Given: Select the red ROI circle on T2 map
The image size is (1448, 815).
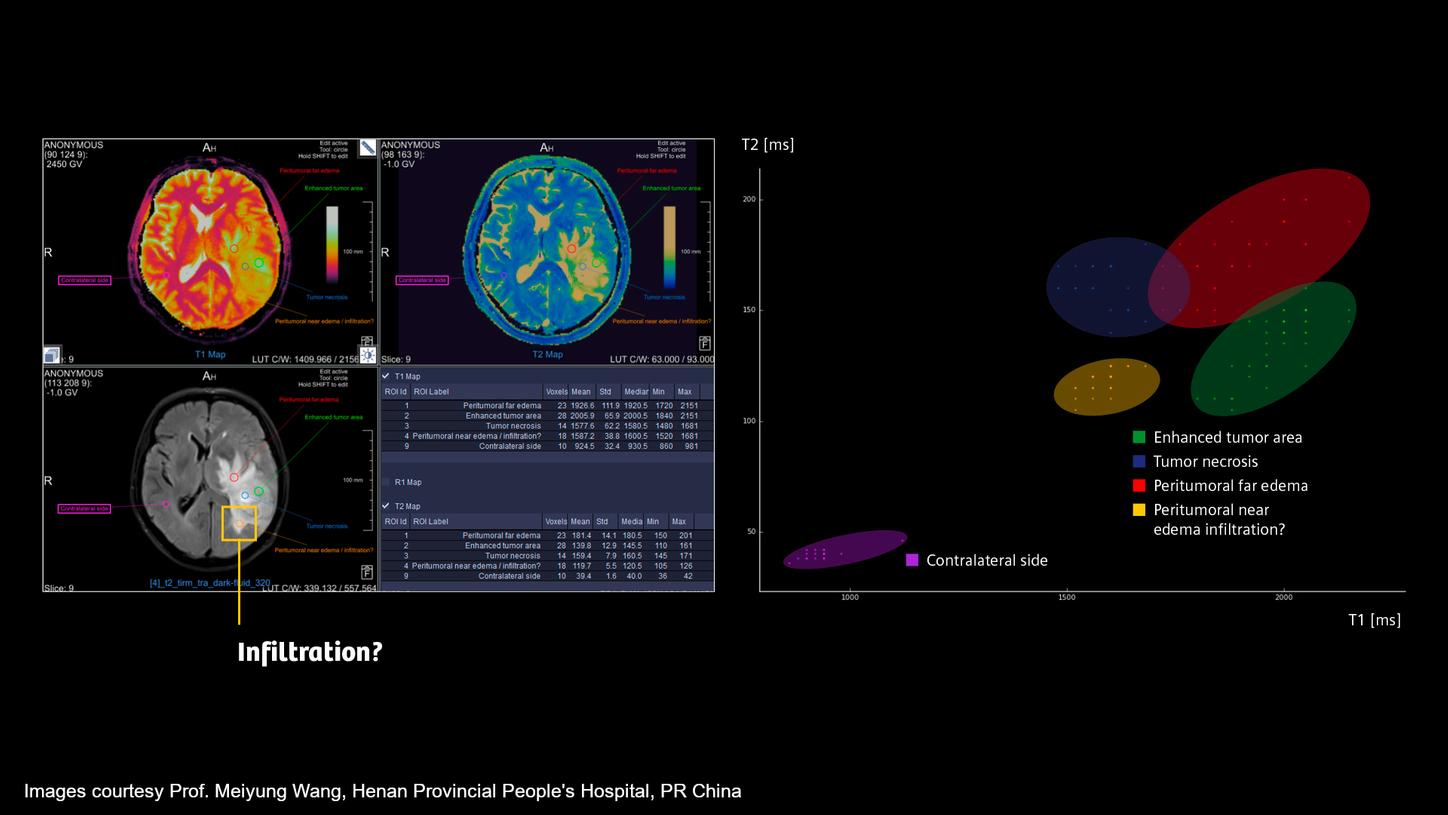Looking at the screenshot, I should 572,247.
